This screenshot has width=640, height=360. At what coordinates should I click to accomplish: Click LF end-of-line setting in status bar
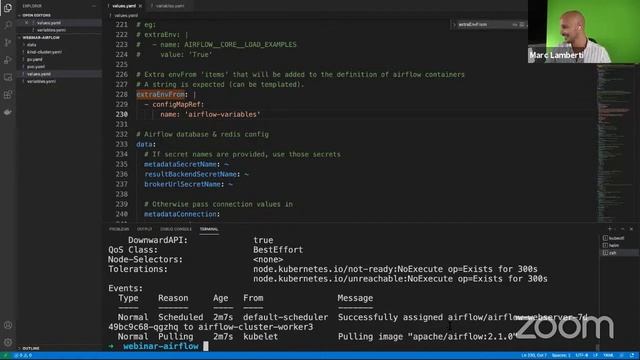point(596,356)
